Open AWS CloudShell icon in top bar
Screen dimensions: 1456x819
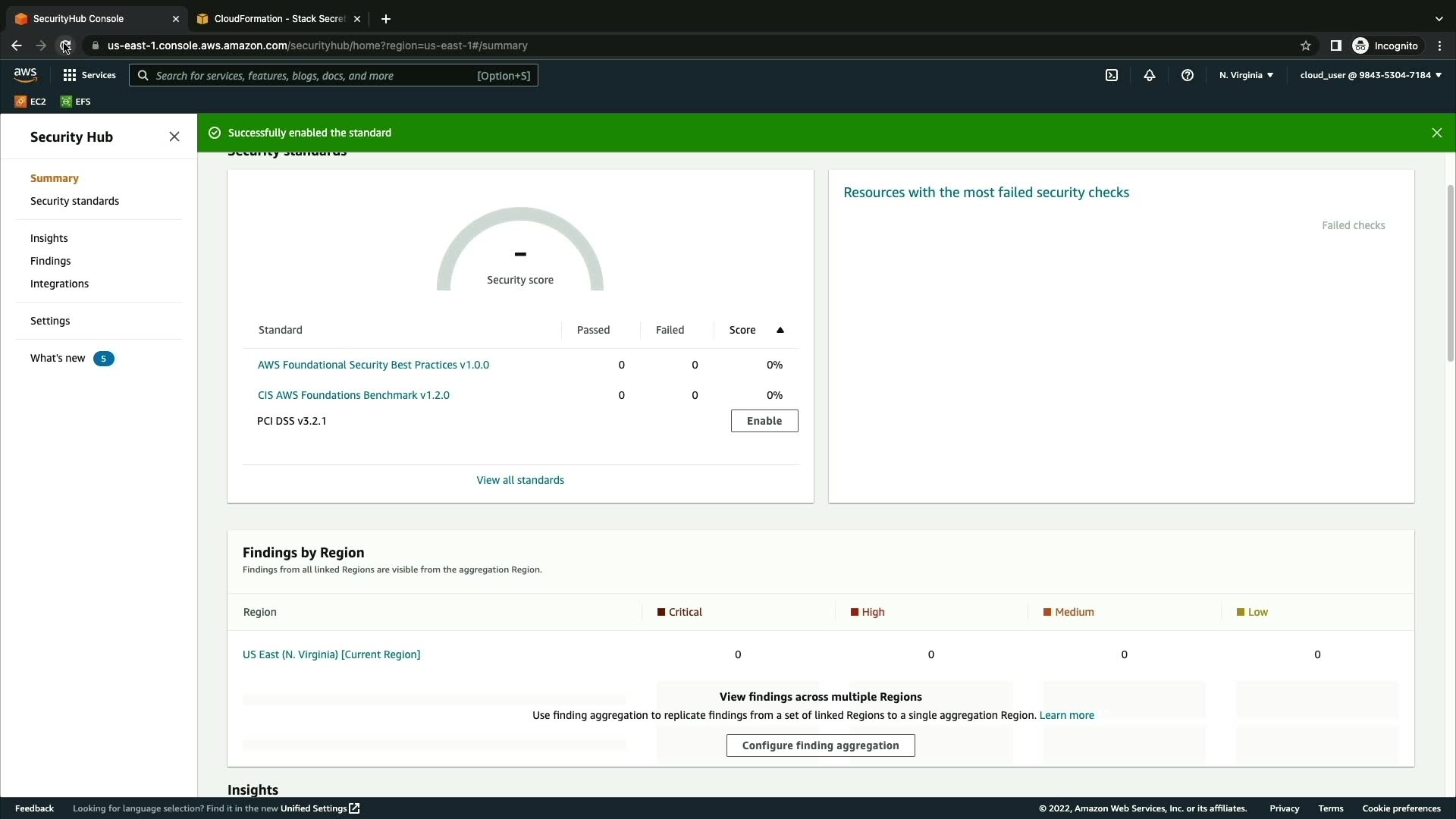click(x=1112, y=75)
